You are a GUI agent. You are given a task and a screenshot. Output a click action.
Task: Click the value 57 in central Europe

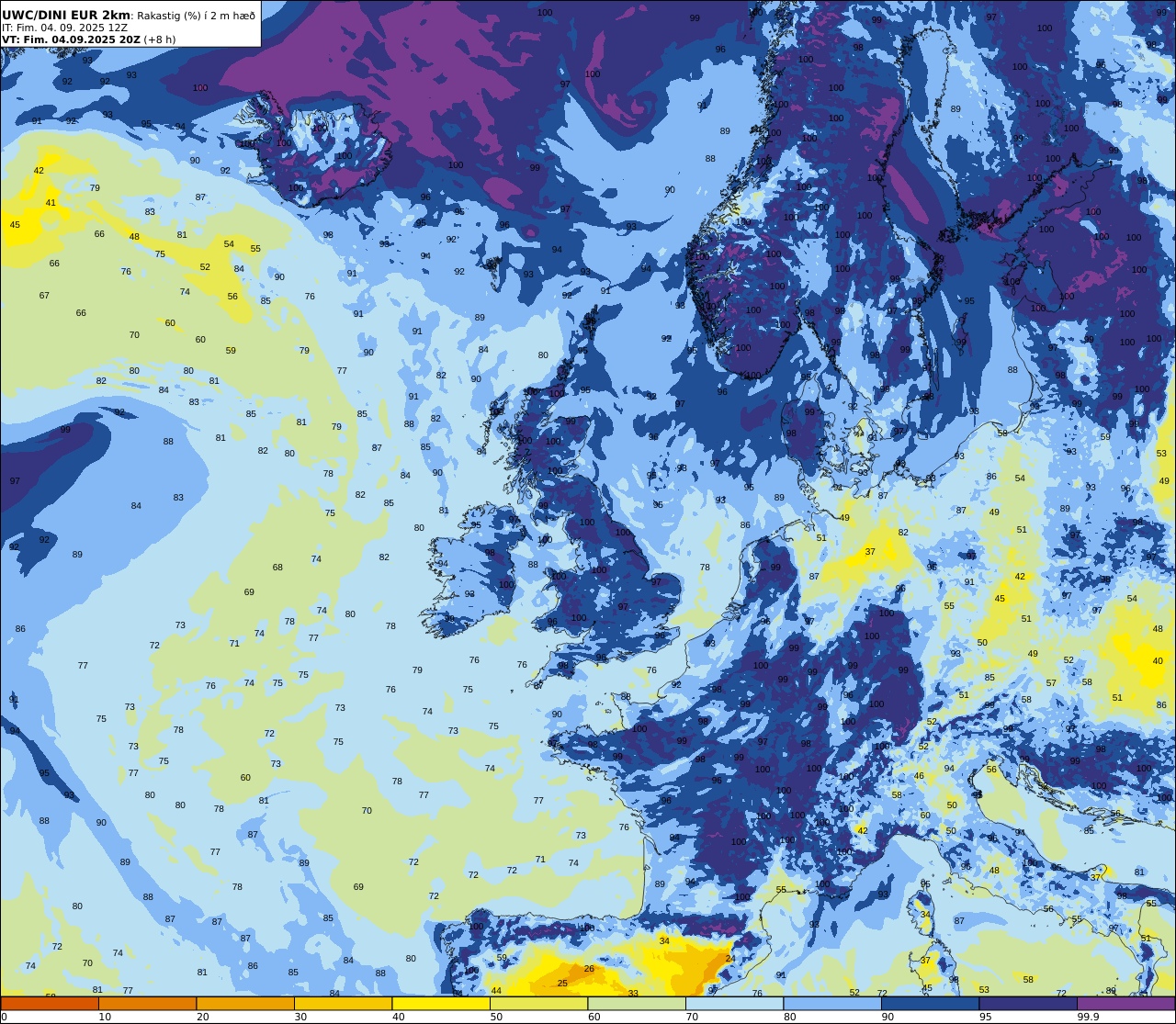tap(1051, 683)
